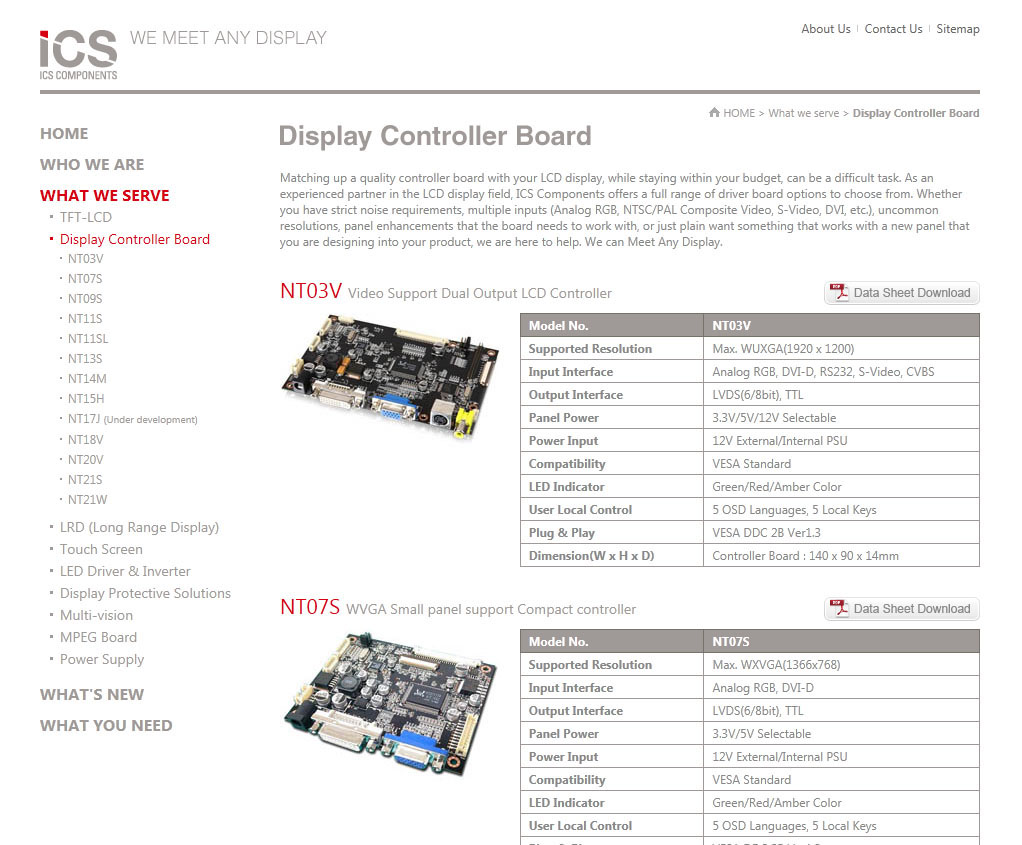Jump to NT21W in sidebar list
The width and height of the screenshot is (1022, 845).
pos(87,499)
